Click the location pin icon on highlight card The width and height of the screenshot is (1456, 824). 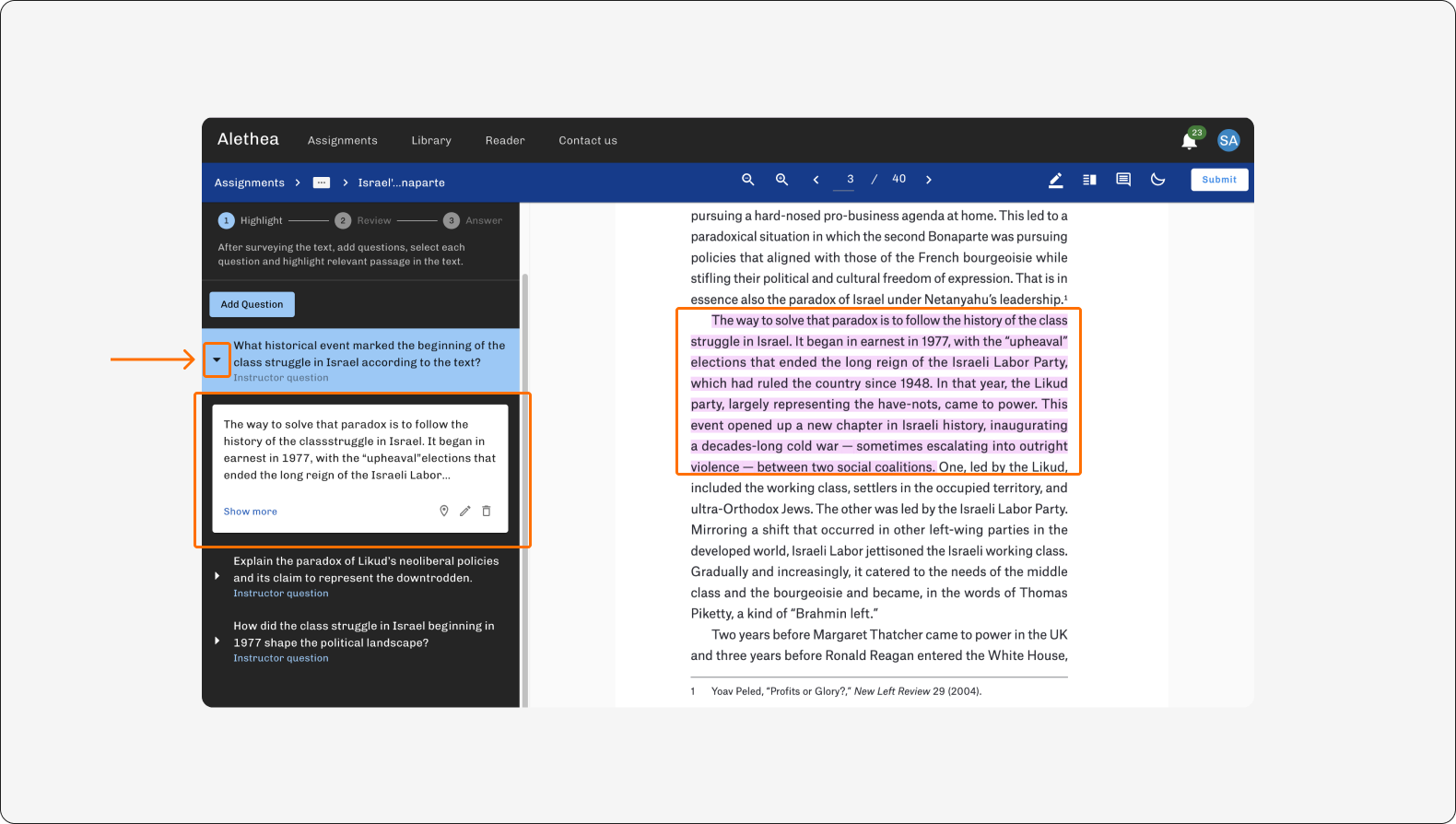(444, 511)
